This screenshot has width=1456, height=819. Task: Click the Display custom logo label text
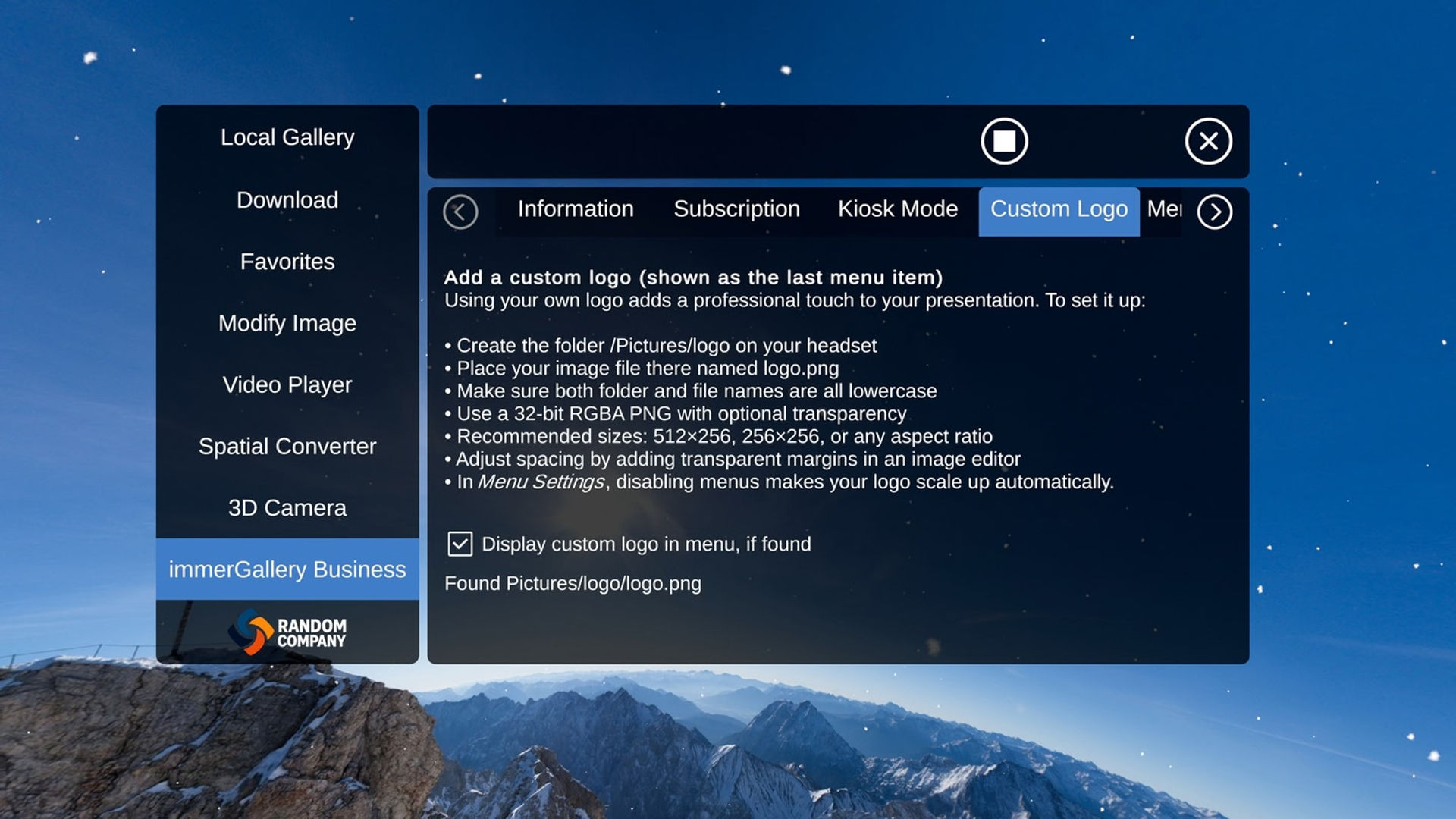[646, 544]
